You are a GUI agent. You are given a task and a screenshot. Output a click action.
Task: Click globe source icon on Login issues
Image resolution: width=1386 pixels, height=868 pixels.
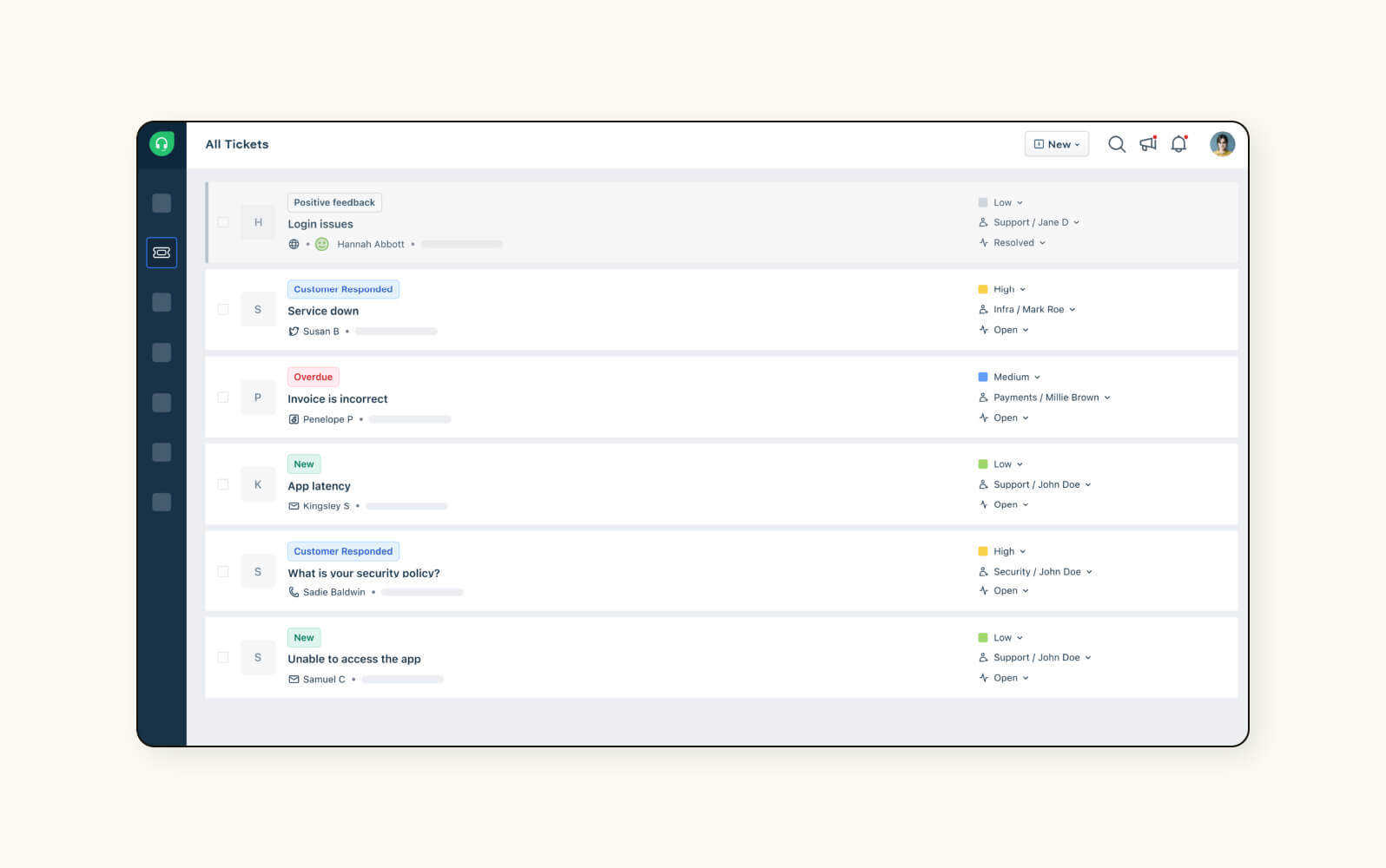pos(294,244)
